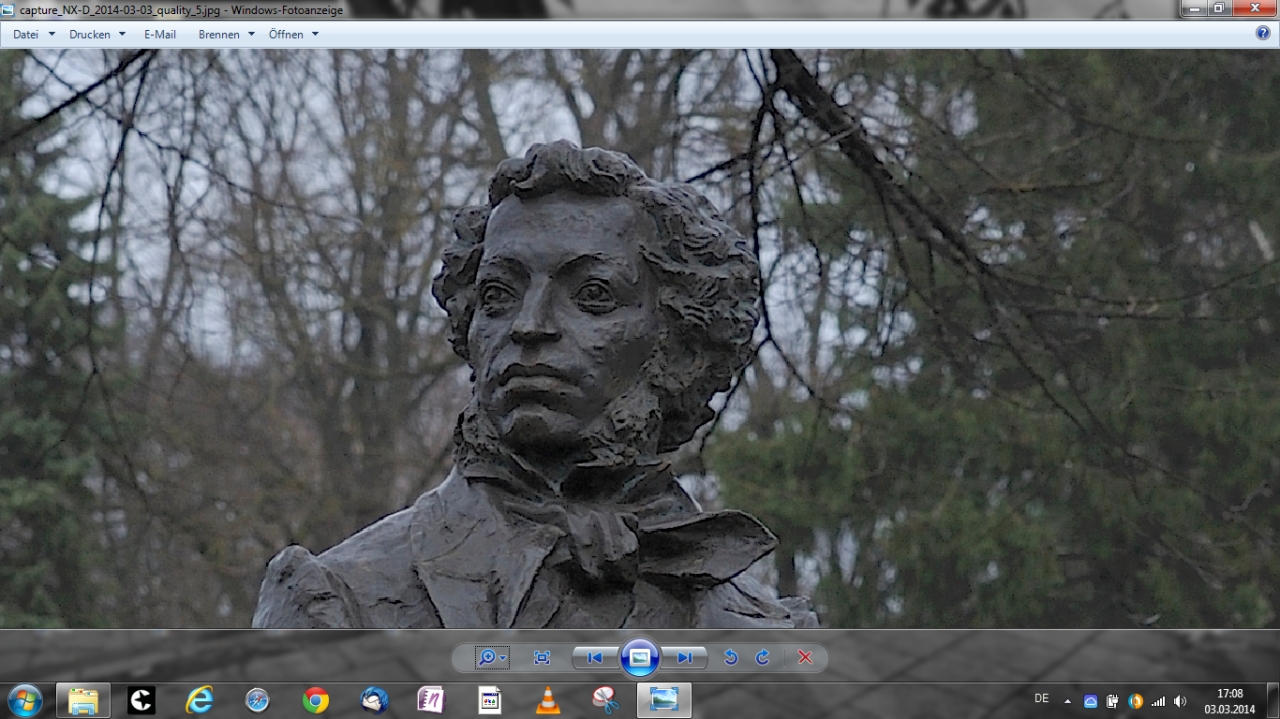Open Windows Explorer from taskbar
This screenshot has width=1280, height=719.
[83, 700]
